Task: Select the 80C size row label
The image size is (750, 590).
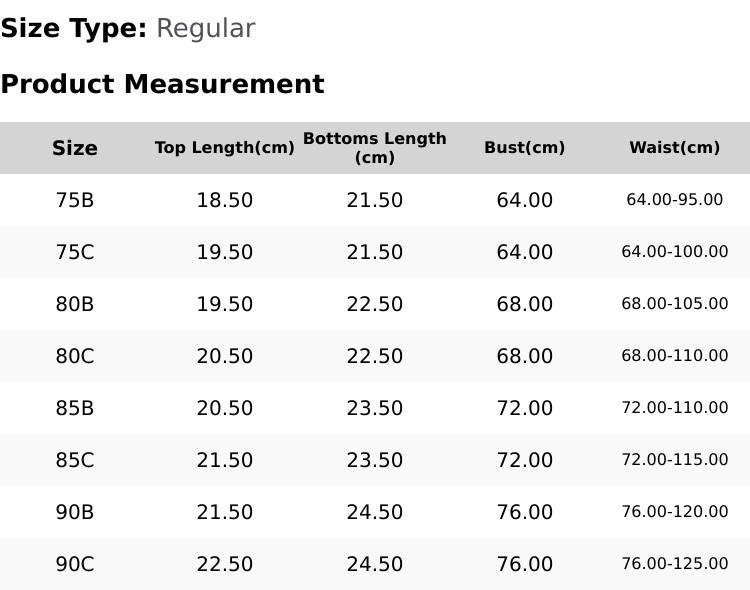Action: 75,356
